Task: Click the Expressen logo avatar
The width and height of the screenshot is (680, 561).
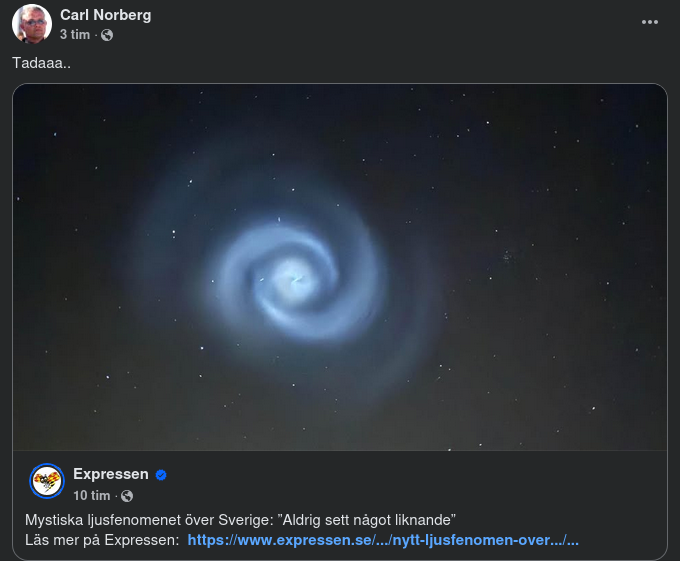Action: point(47,481)
